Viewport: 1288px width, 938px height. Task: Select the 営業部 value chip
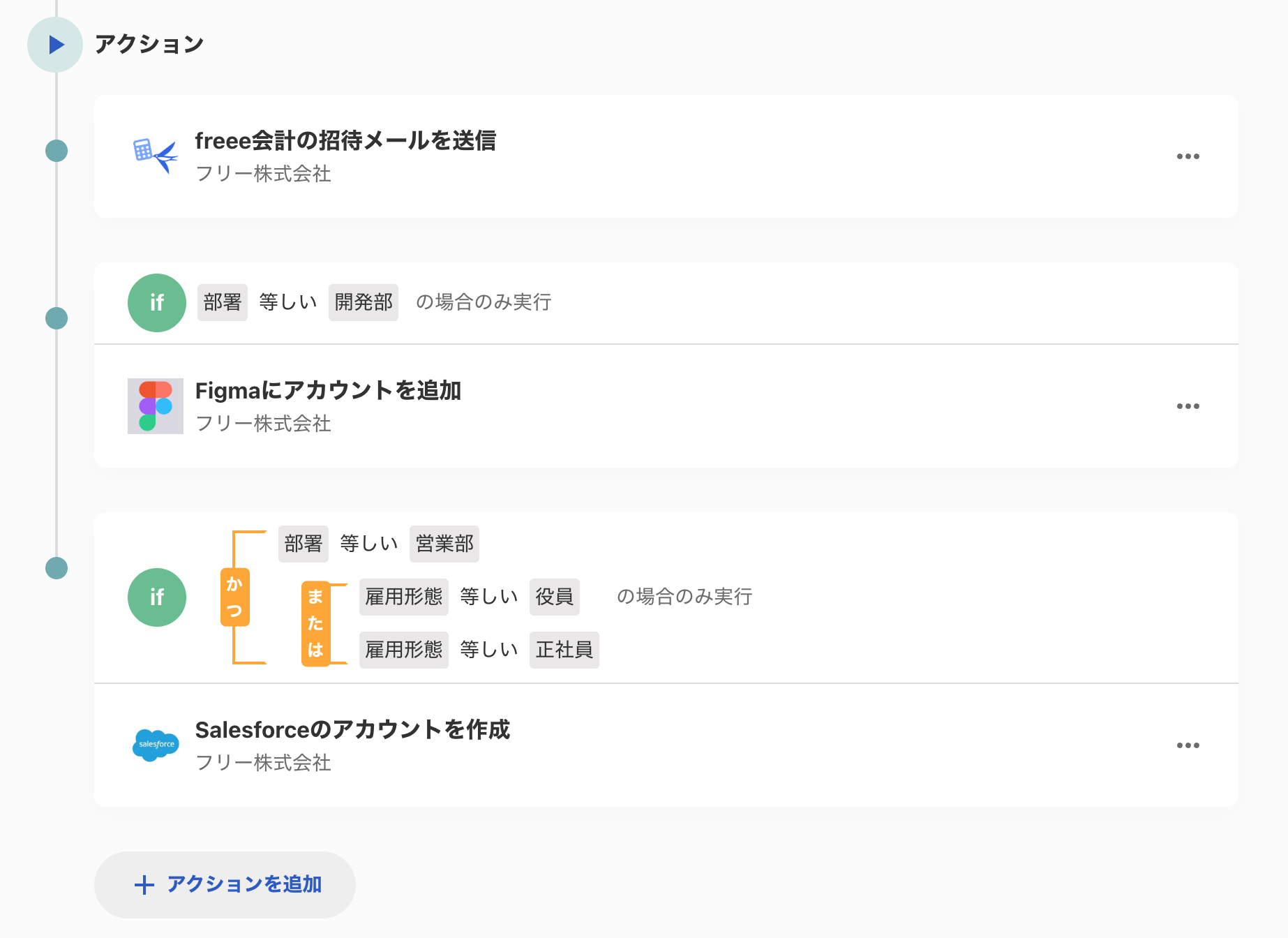[444, 544]
